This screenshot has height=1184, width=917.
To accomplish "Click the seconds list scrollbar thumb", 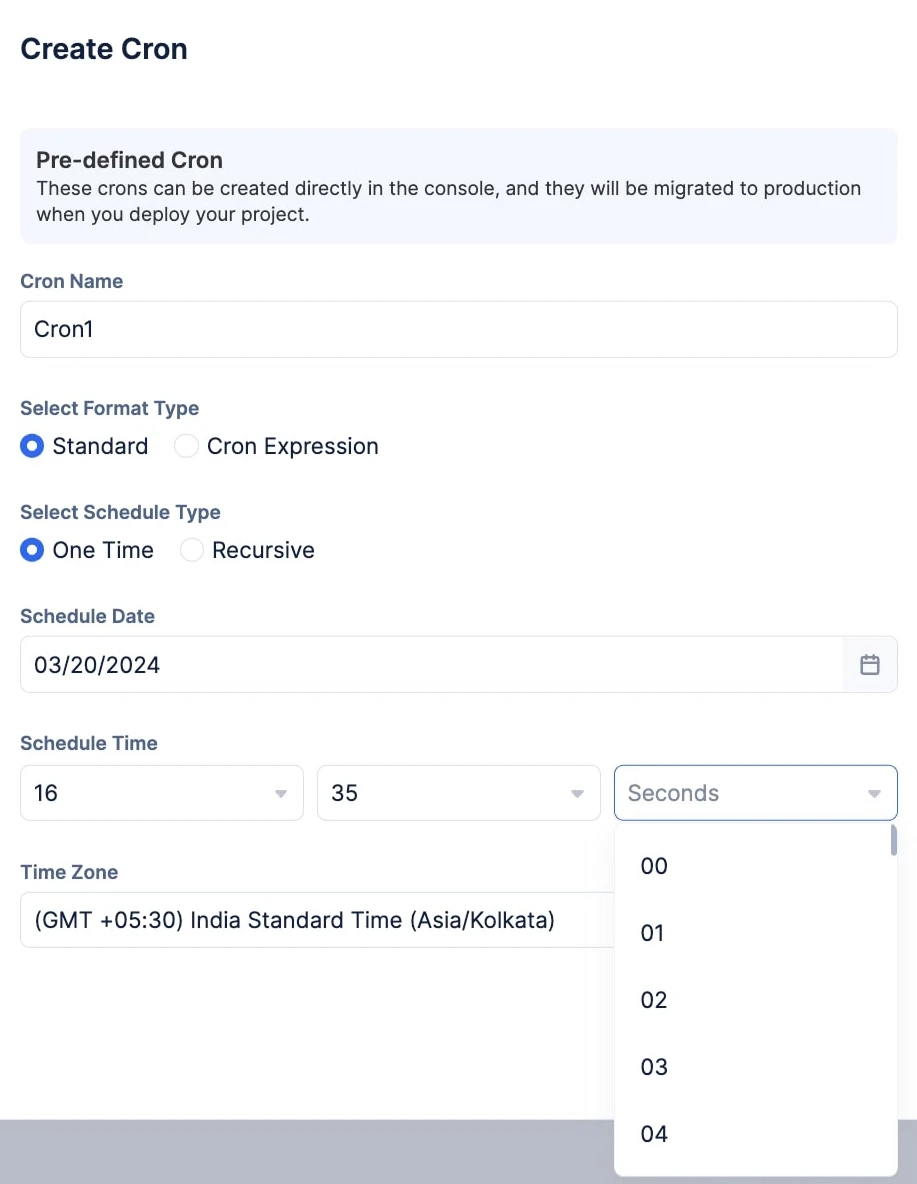I will [893, 840].
